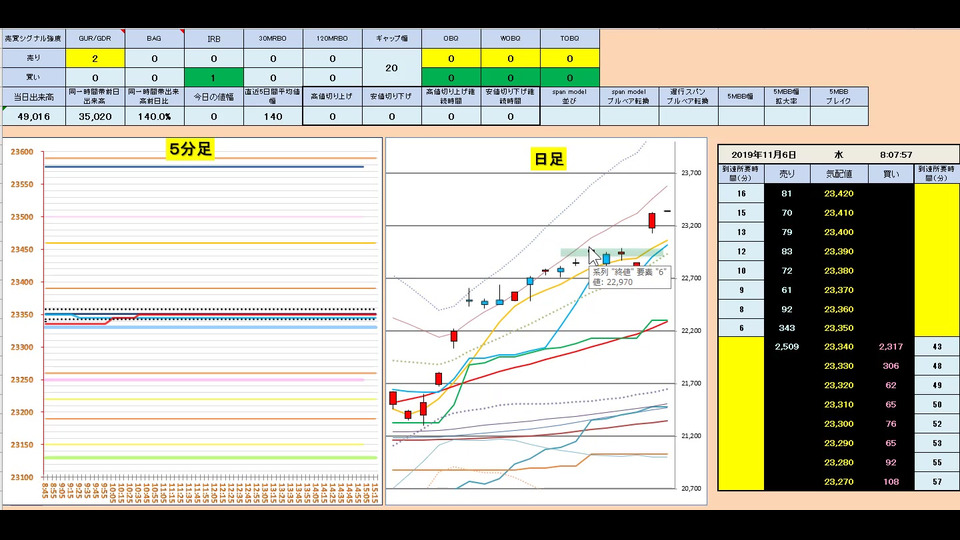Click the 23600 axis label on 5-minute chart
Viewport: 960px width, 540px height.
[x=22, y=152]
